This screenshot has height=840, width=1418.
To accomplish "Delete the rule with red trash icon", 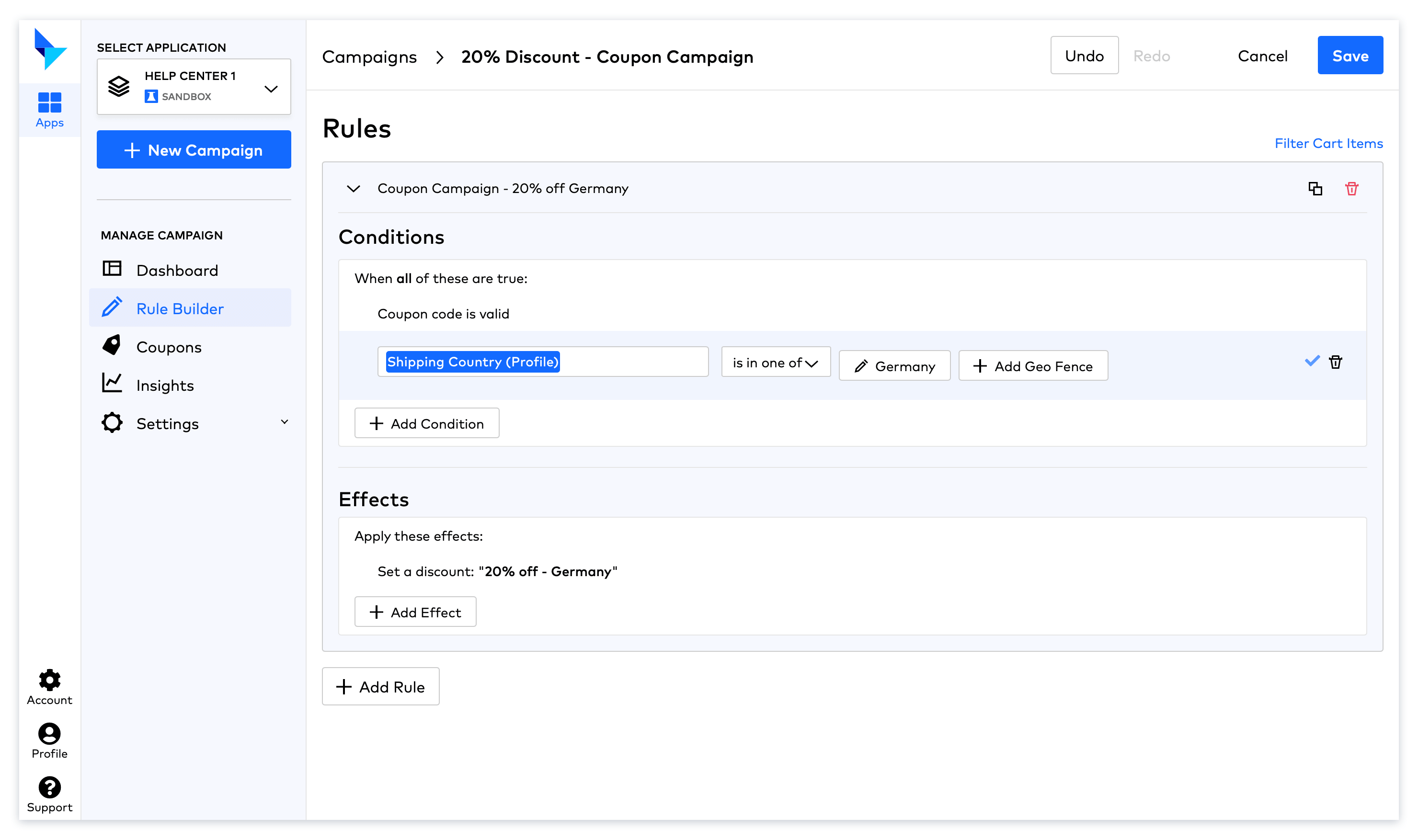I will 1351,189.
